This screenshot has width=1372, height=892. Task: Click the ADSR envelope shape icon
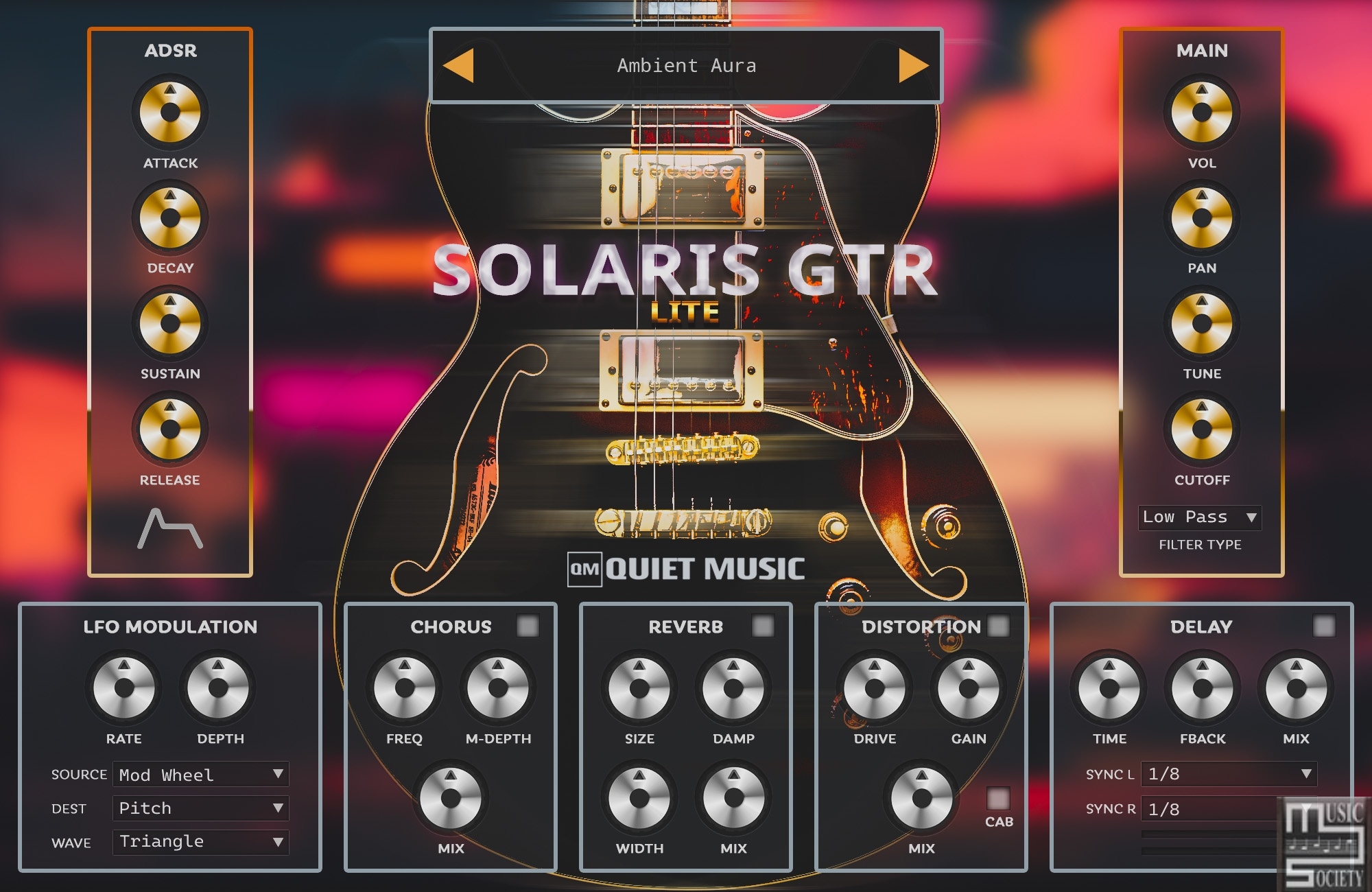170,528
